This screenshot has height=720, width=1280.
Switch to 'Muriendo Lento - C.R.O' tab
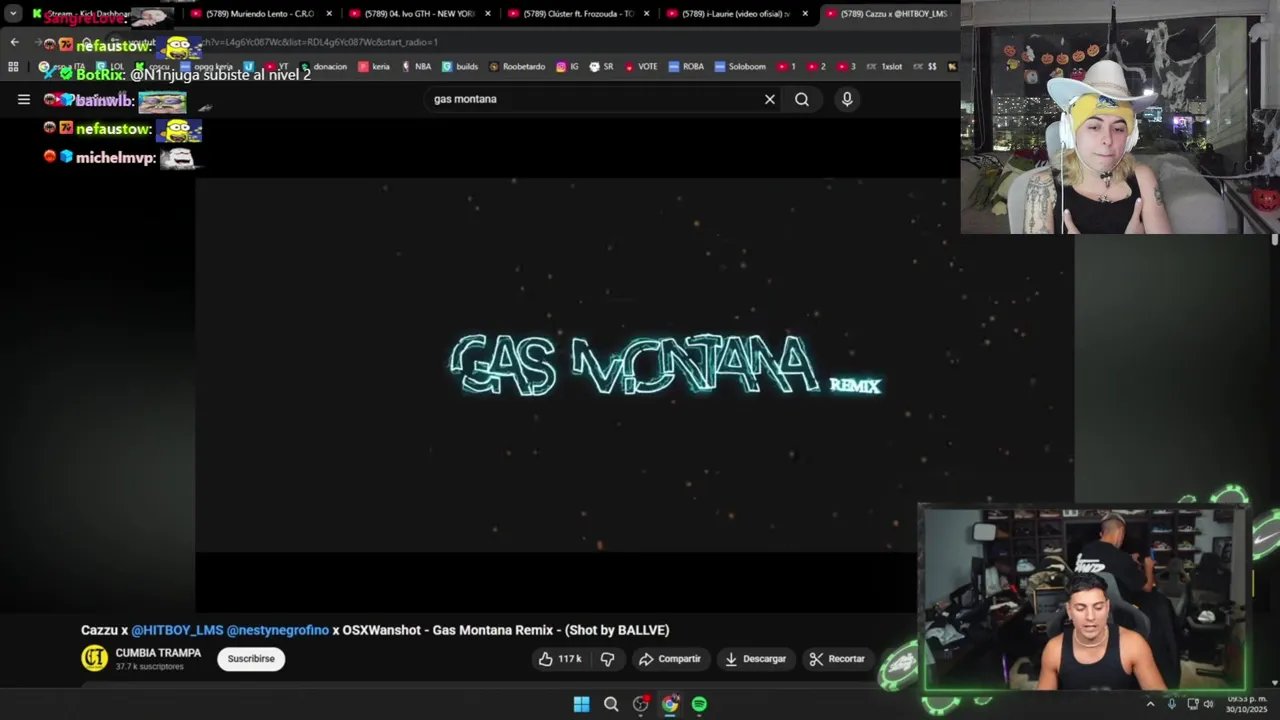[262, 14]
